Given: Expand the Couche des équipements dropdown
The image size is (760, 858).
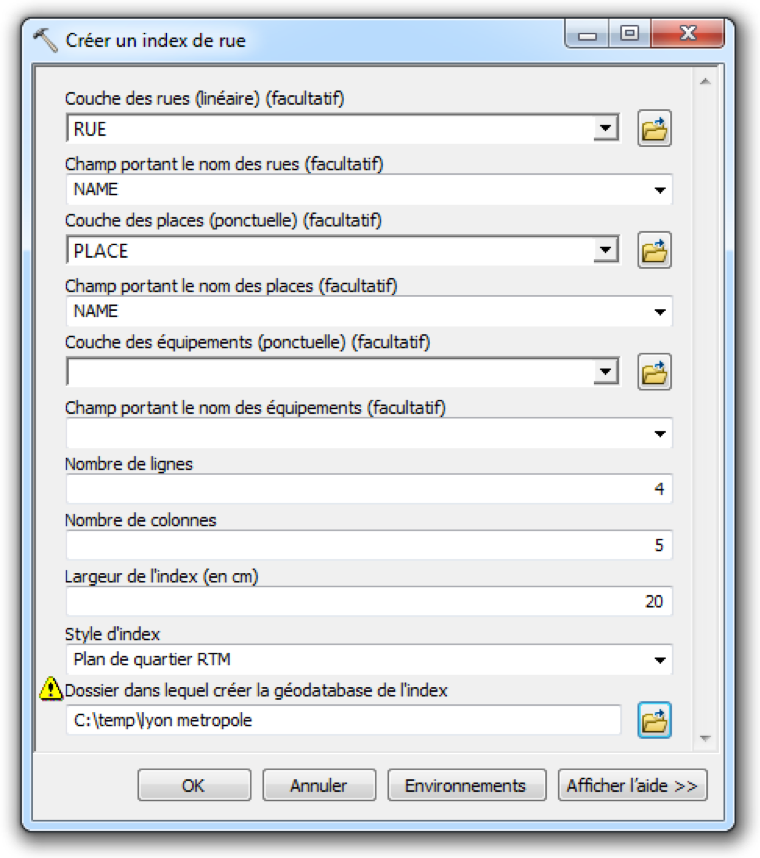Looking at the screenshot, I should (x=604, y=373).
